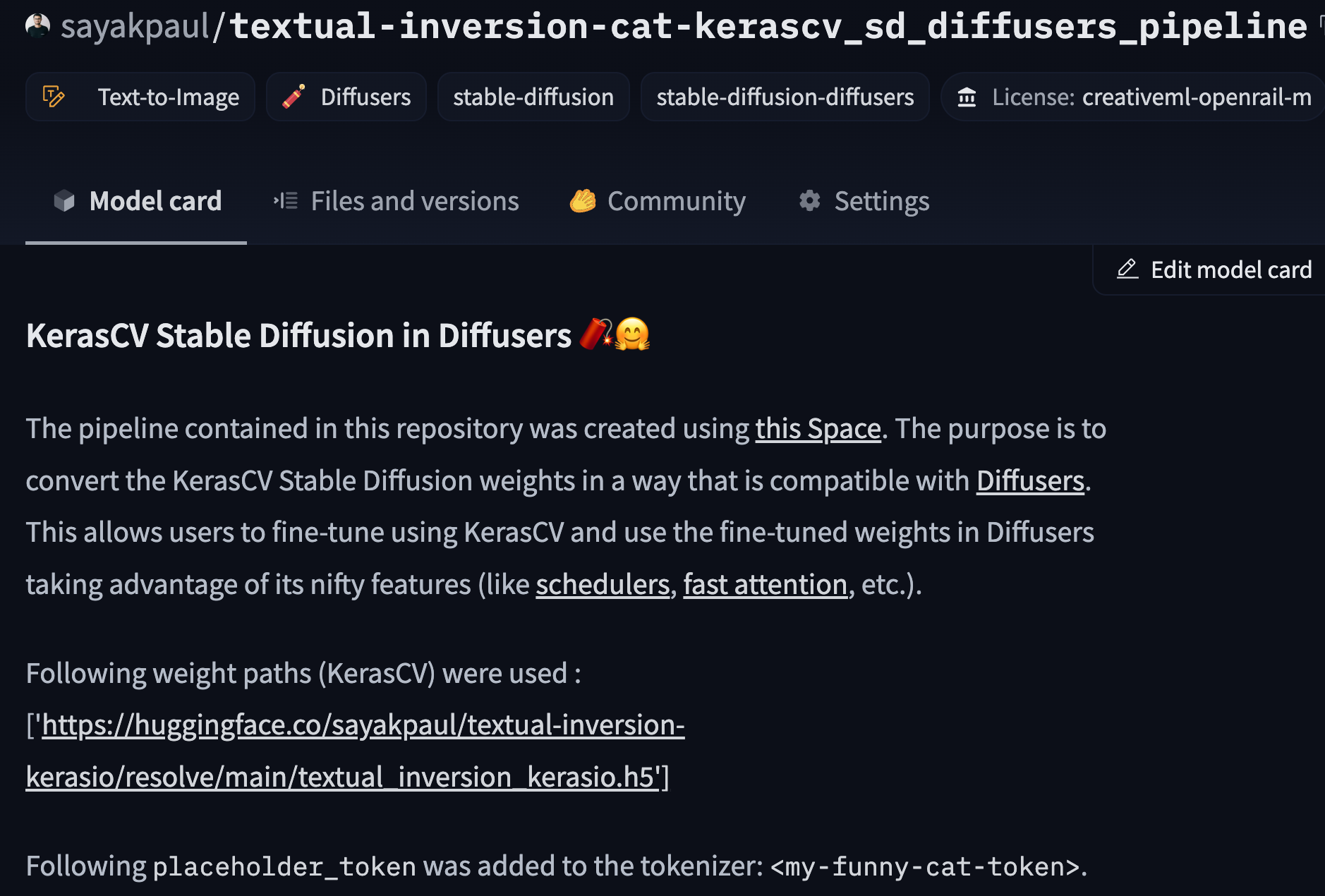Click the License bank building icon
This screenshot has height=896, width=1325.
coord(967,97)
